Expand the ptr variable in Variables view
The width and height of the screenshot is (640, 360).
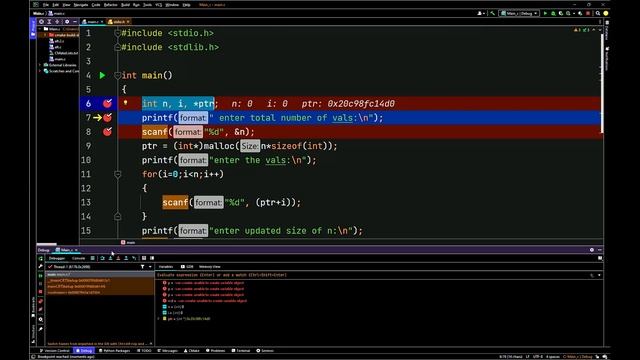[x=159, y=318]
